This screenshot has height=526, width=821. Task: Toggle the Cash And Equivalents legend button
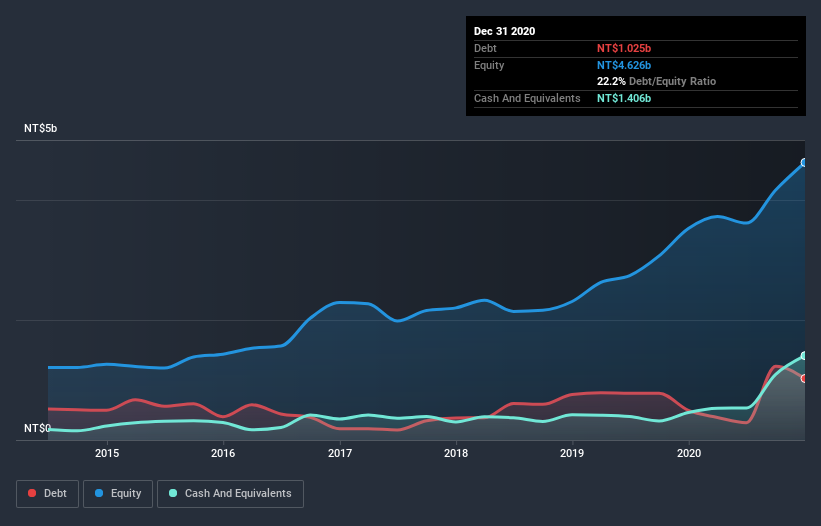tap(230, 494)
